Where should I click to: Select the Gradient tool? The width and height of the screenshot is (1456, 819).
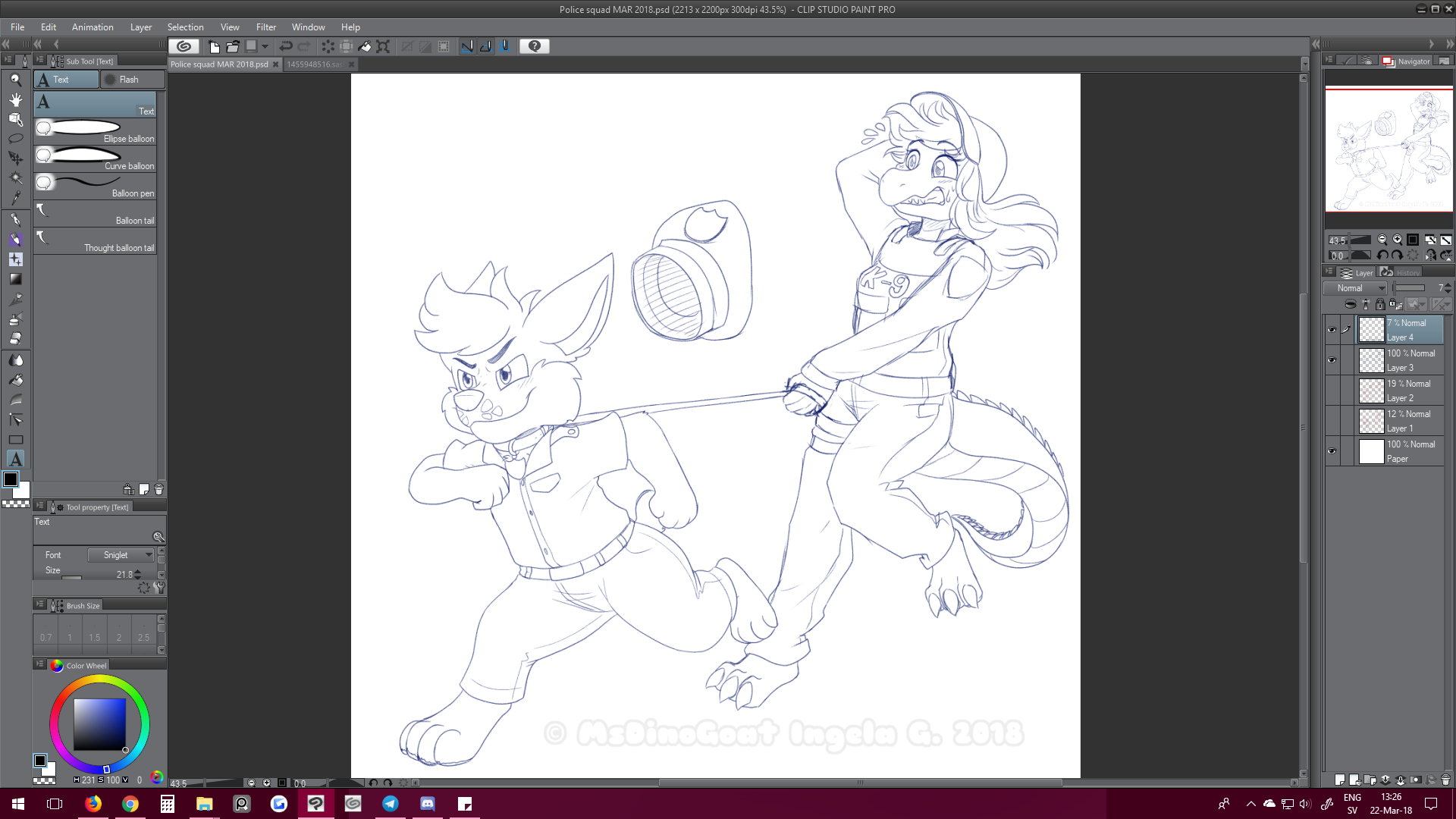pyautogui.click(x=15, y=279)
